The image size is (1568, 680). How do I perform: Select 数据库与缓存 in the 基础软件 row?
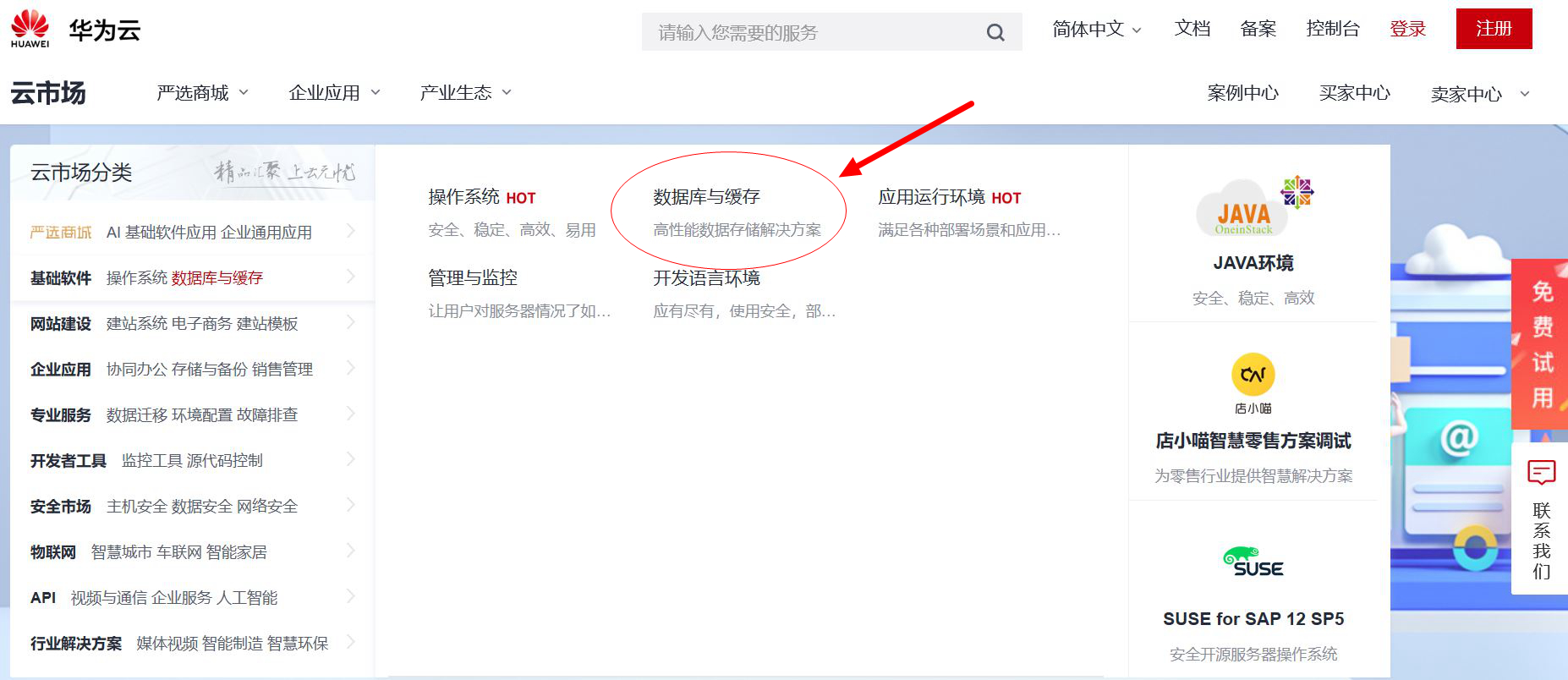click(217, 278)
